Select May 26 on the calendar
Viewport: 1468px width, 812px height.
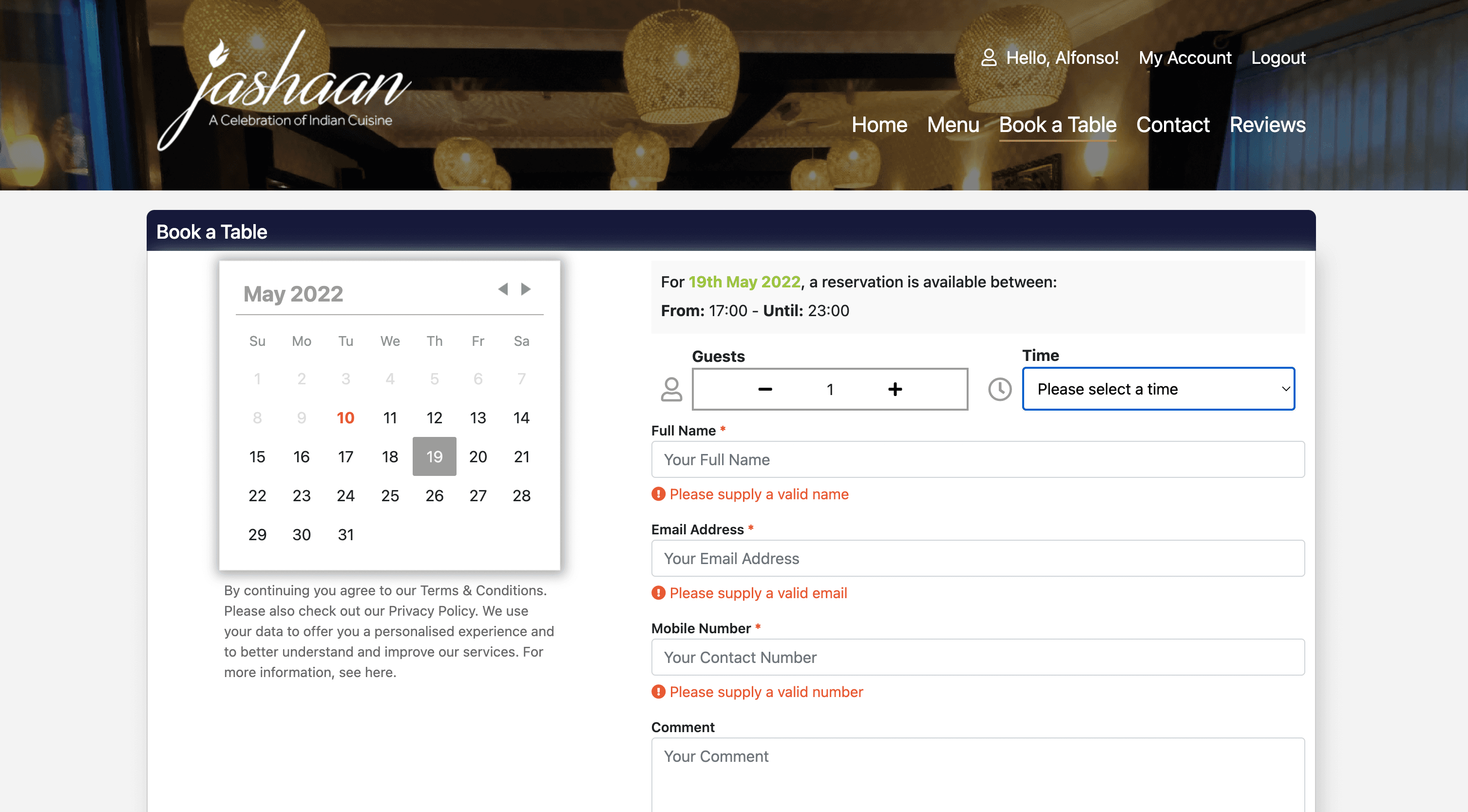[434, 496]
